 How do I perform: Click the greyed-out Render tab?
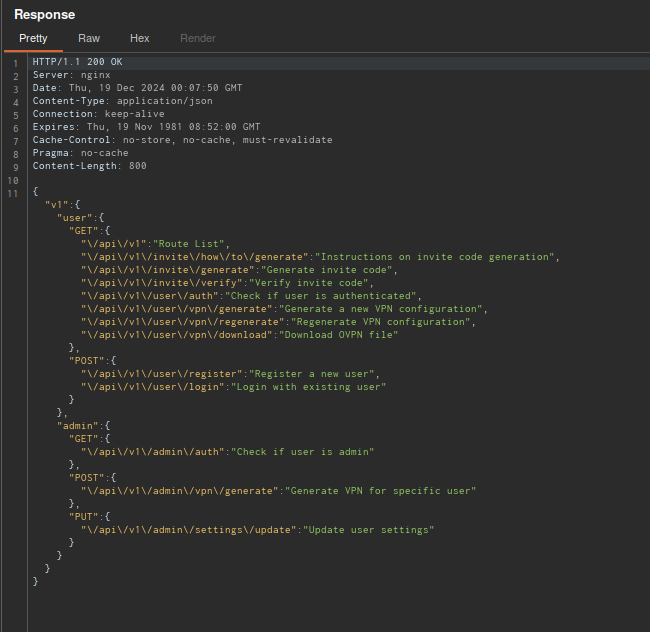pyautogui.click(x=197, y=38)
